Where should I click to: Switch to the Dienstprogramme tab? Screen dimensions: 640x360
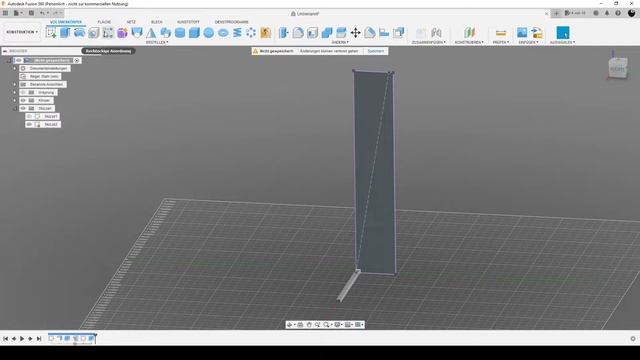[231, 22]
